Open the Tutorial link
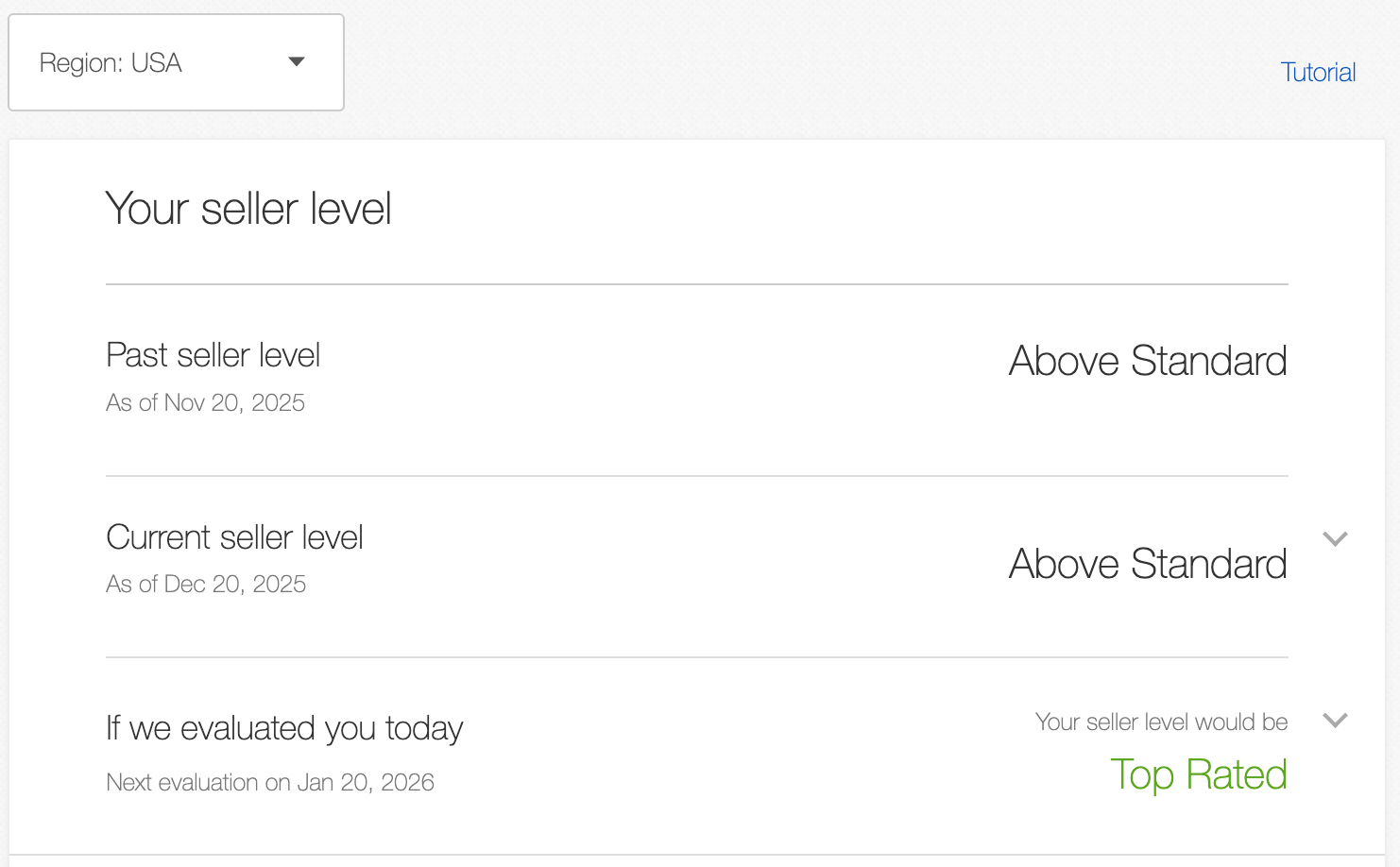Viewport: 1400px width, 867px height. [1318, 73]
